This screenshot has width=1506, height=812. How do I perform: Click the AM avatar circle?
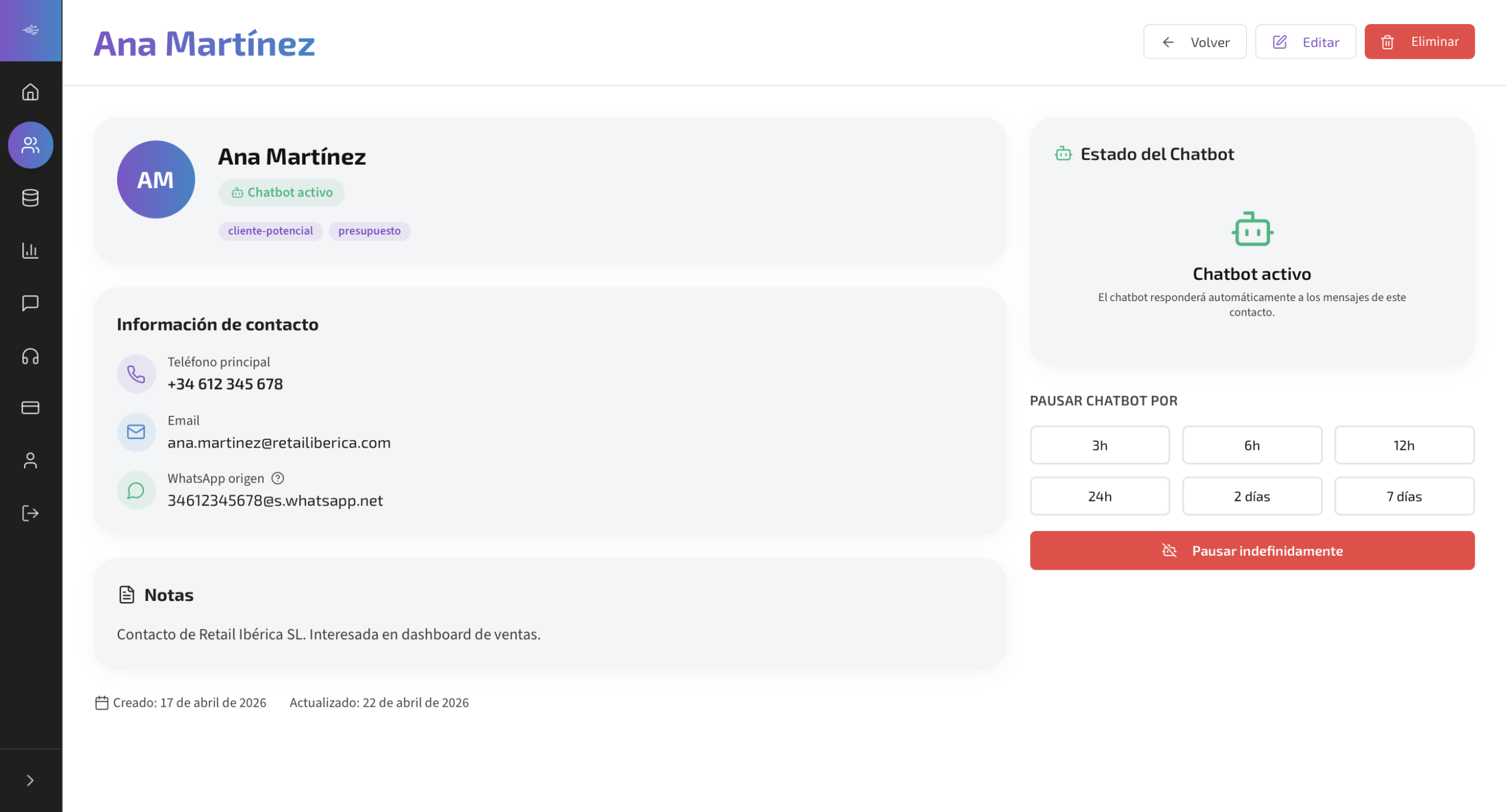click(156, 179)
